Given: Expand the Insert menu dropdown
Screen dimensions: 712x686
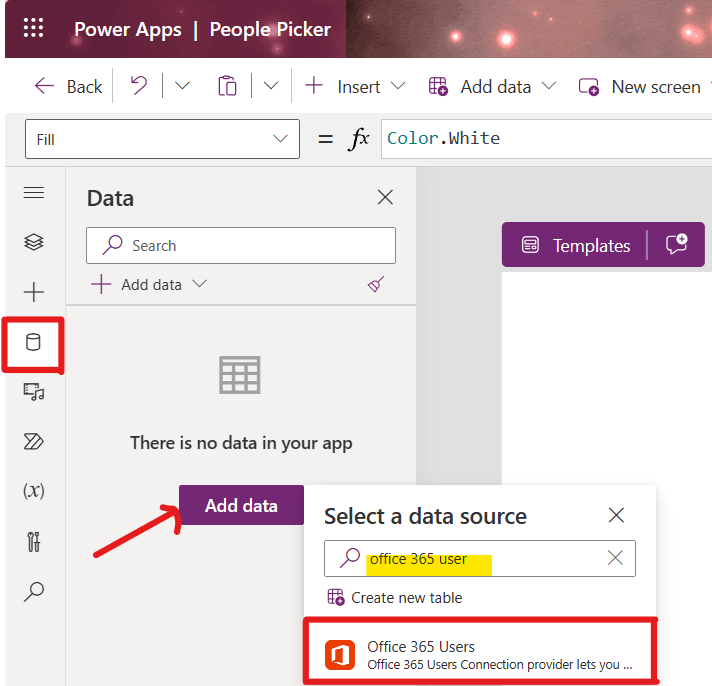Looking at the screenshot, I should 356,86.
